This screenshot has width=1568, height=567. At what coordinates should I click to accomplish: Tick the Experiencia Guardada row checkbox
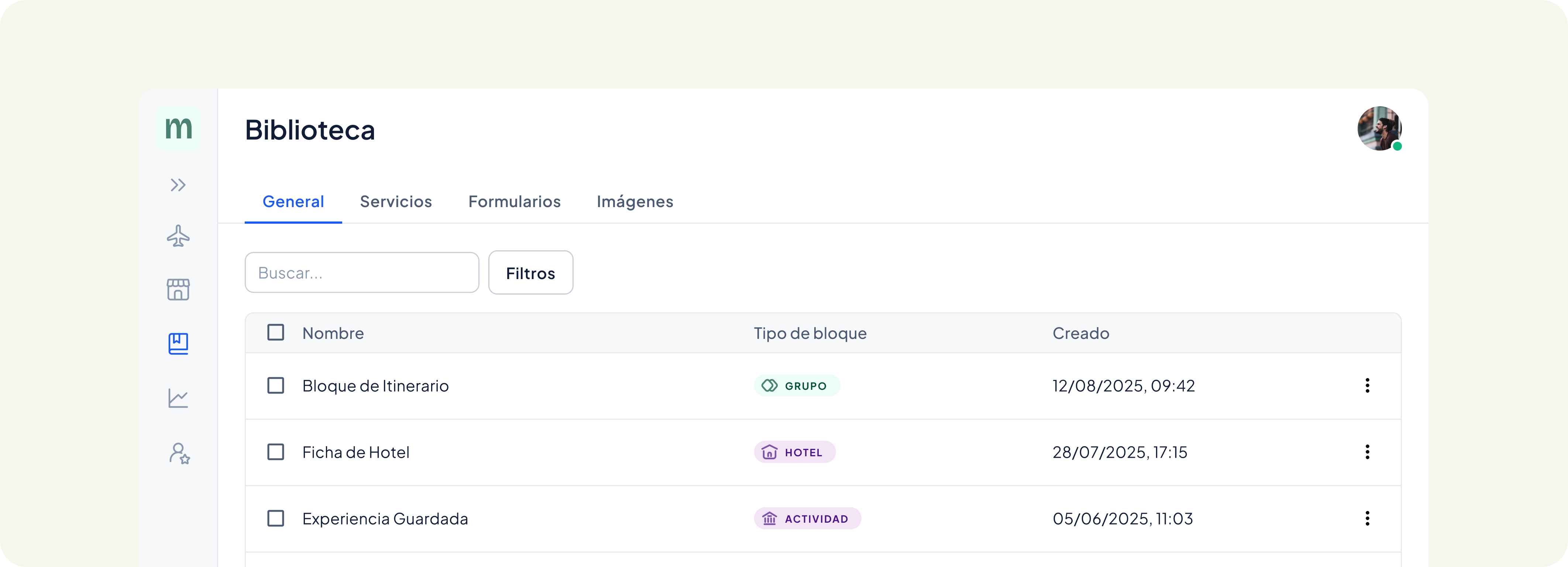pos(276,518)
